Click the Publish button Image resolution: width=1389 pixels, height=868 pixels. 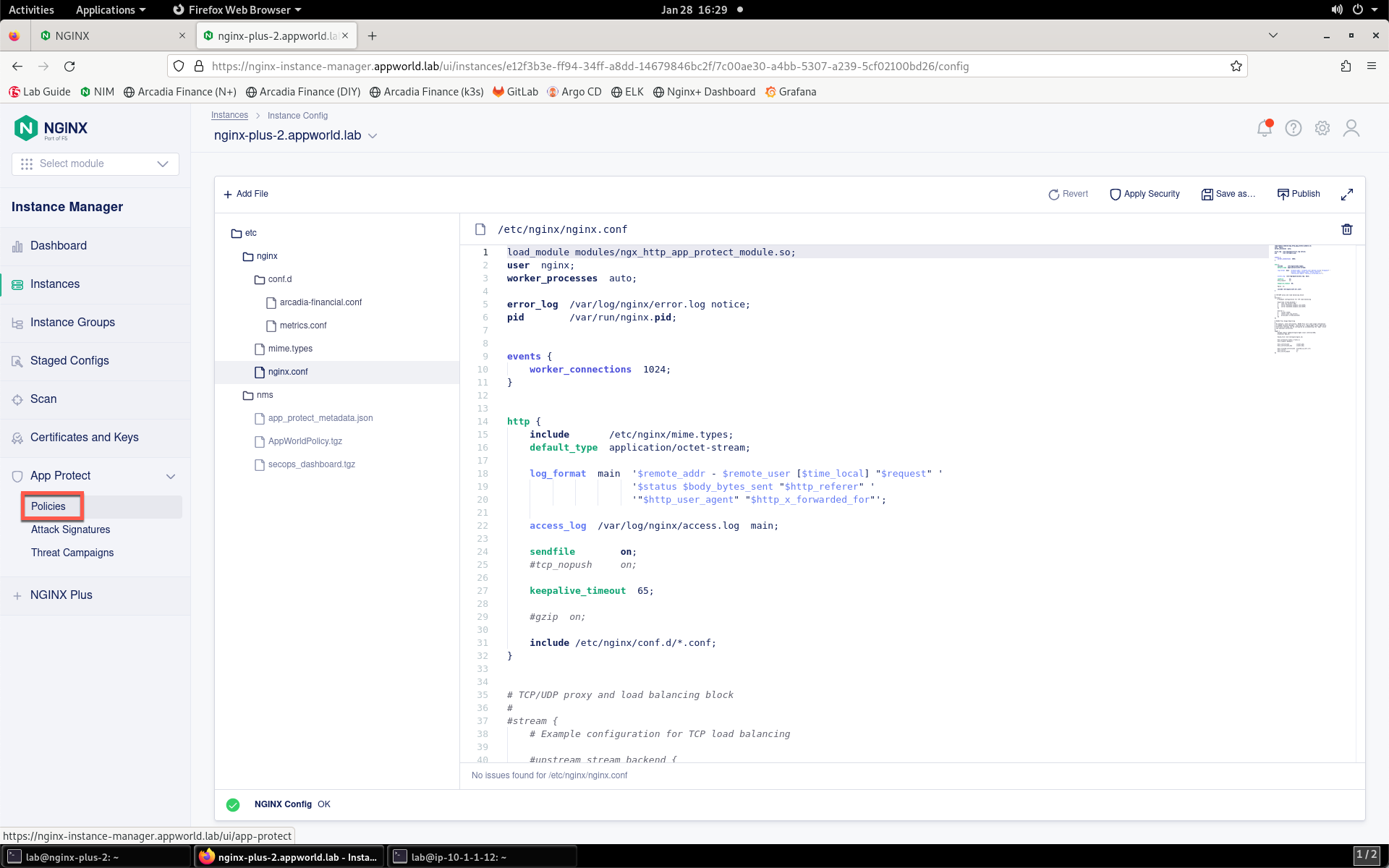1299,194
